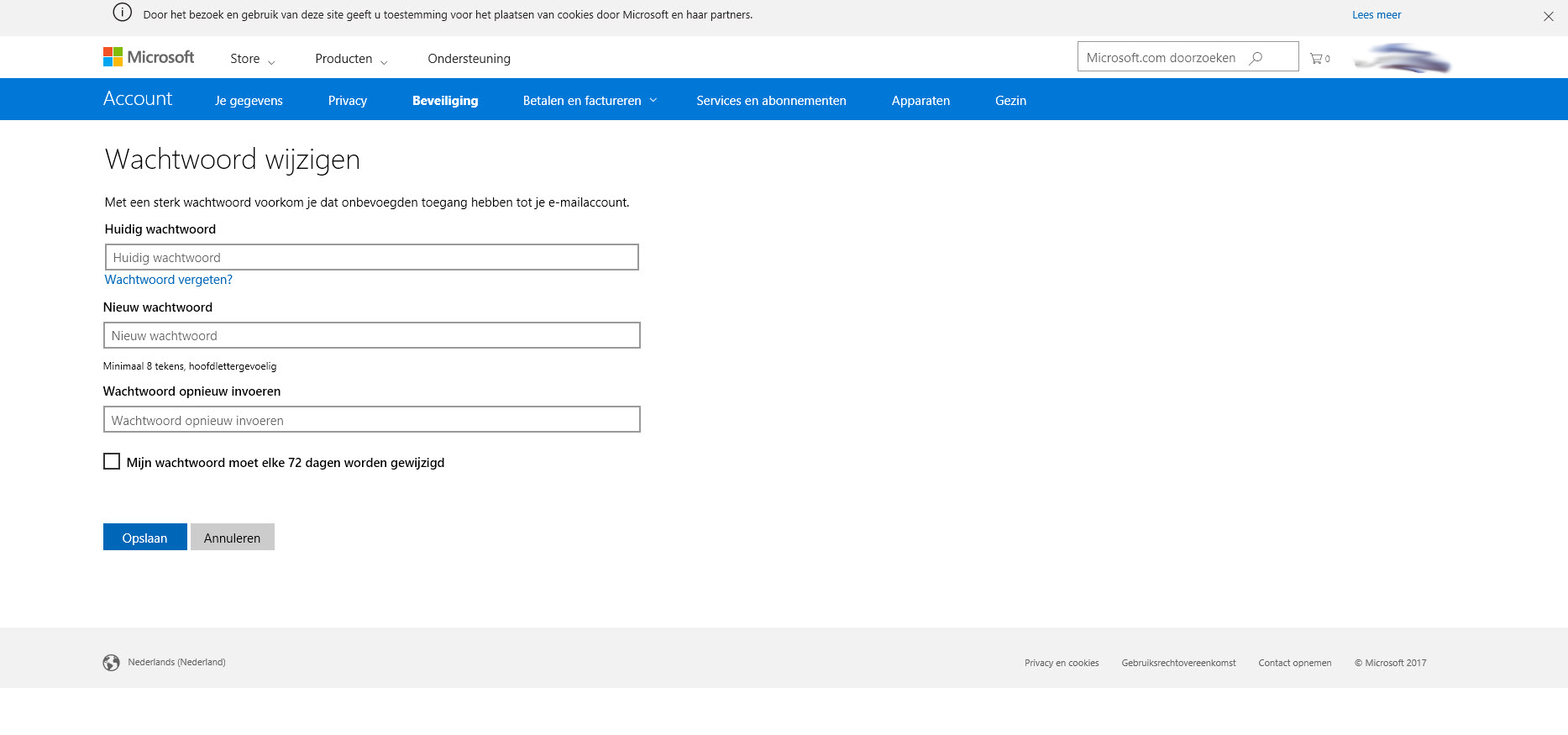Click the globe language icon
This screenshot has width=1568, height=735.
(x=111, y=663)
